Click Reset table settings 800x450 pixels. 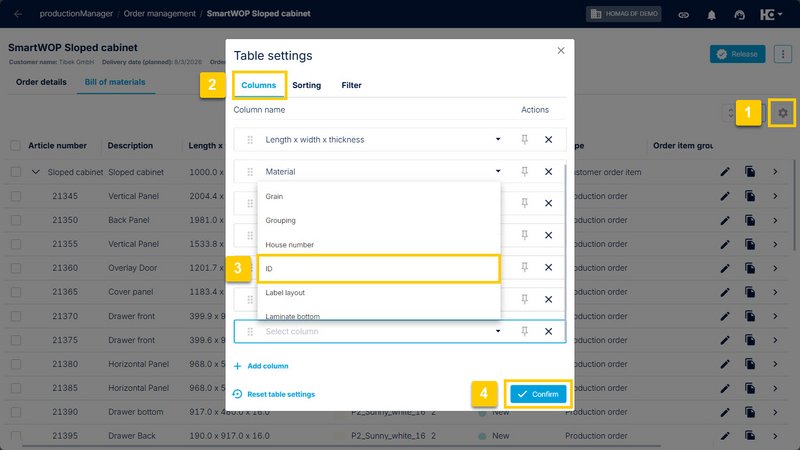tap(273, 394)
